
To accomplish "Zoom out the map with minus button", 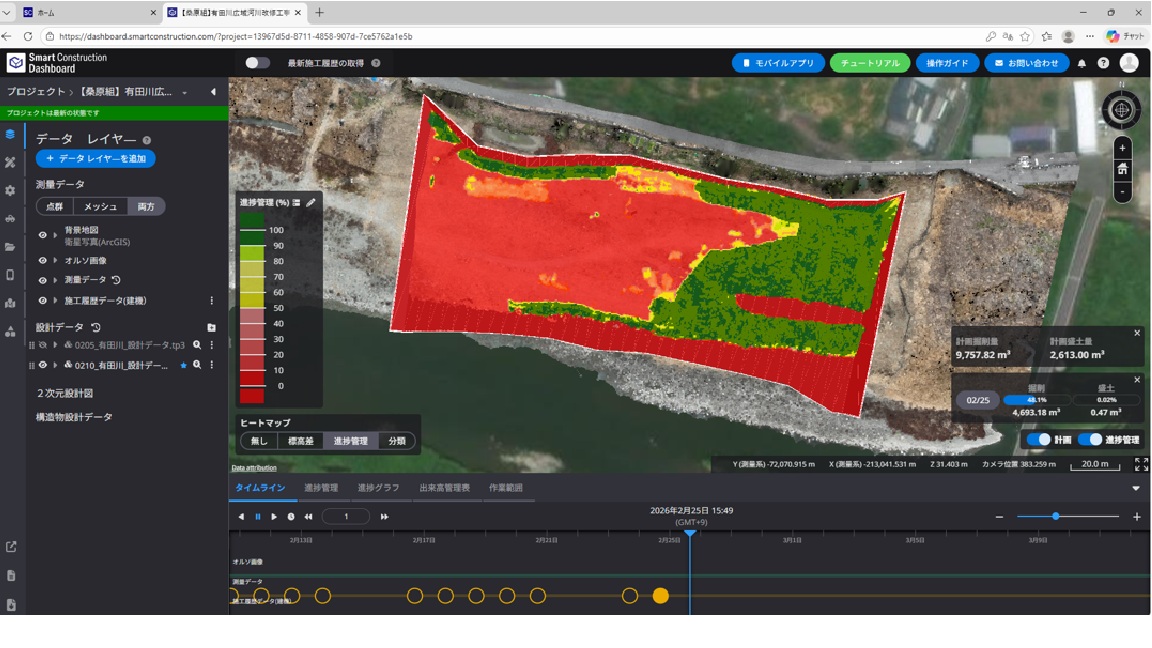I will pyautogui.click(x=1122, y=192).
